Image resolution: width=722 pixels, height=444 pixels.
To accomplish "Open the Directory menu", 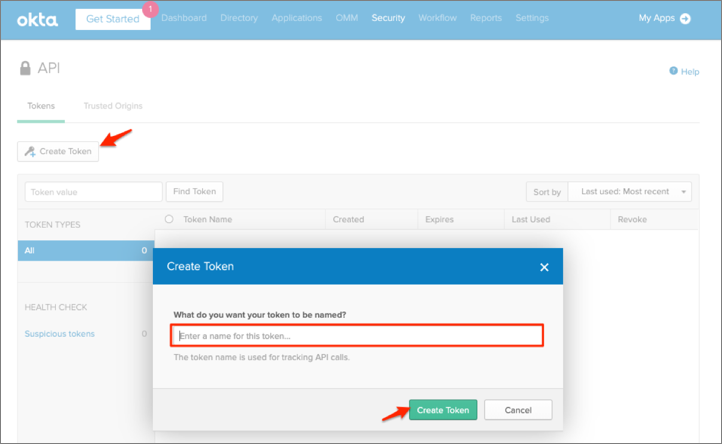I will tap(237, 18).
